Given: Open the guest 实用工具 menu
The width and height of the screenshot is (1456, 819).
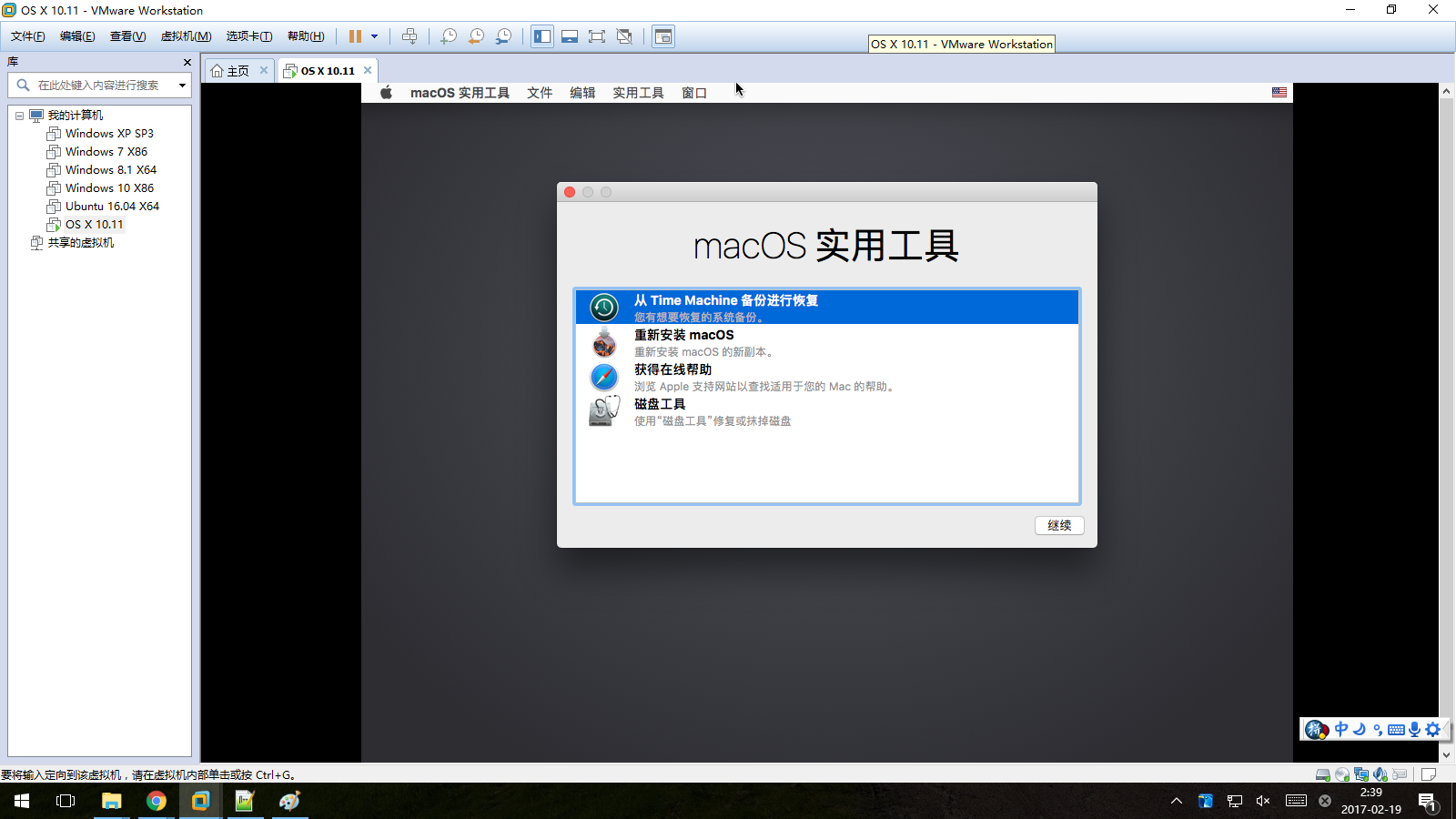Looking at the screenshot, I should click(638, 93).
